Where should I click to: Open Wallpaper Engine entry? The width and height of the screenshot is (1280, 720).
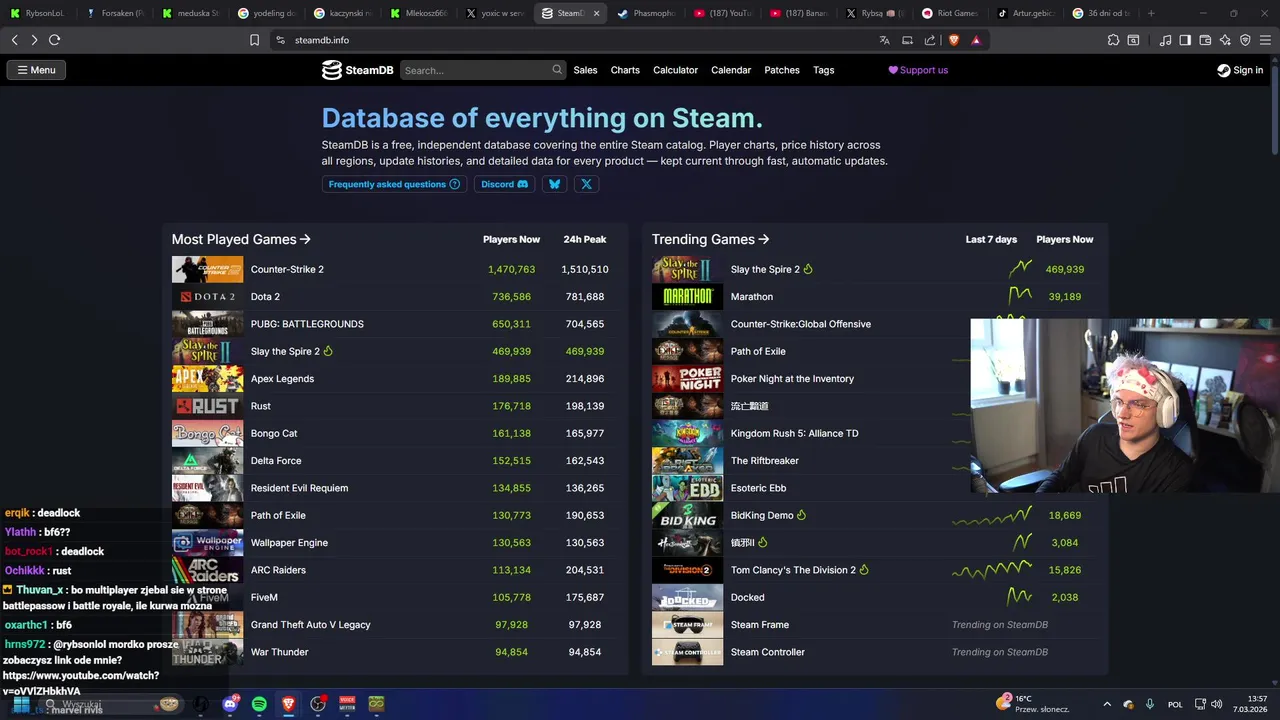pos(289,543)
